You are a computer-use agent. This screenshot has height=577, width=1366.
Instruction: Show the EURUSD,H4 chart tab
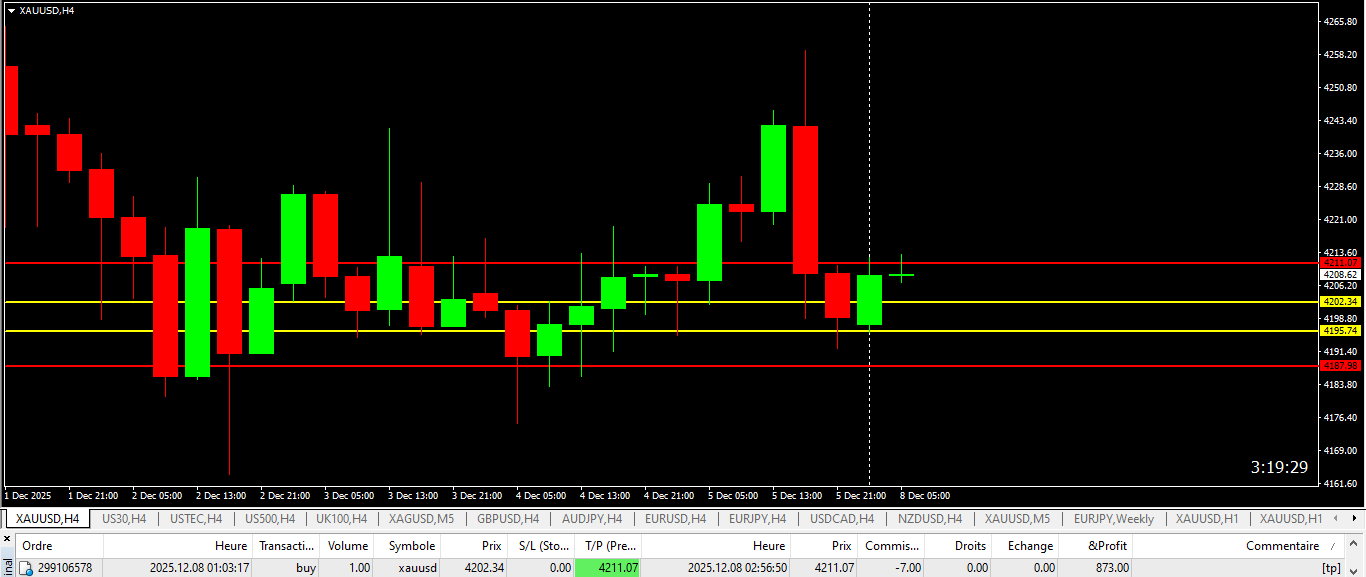(x=675, y=519)
